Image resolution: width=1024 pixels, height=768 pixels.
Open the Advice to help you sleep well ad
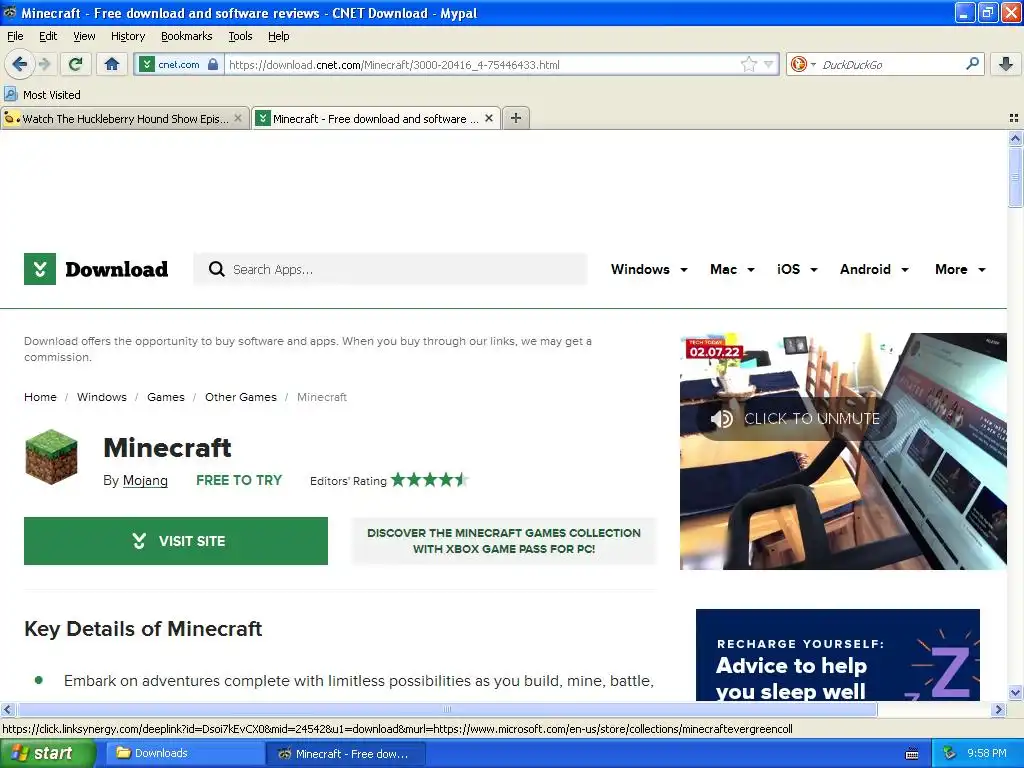838,655
